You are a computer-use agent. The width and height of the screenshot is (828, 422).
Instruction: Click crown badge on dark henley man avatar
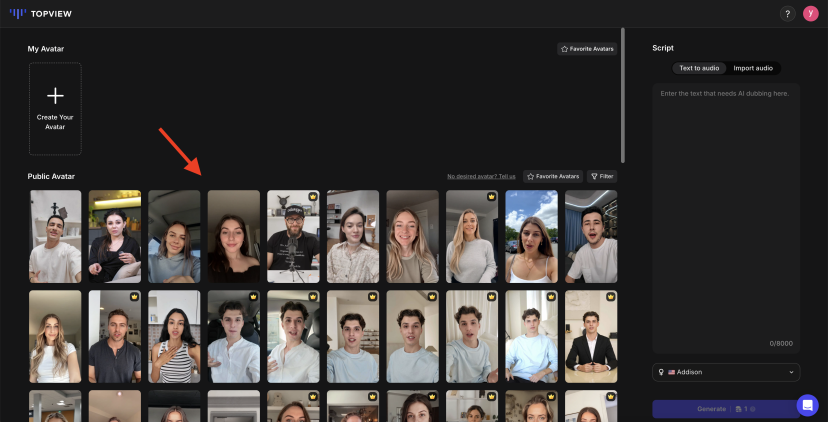pos(135,296)
